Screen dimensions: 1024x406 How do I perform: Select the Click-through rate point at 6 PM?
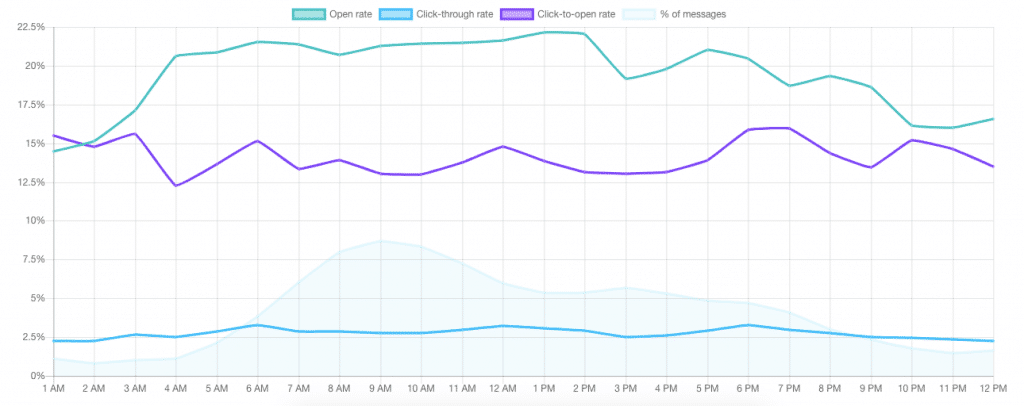[x=749, y=325]
